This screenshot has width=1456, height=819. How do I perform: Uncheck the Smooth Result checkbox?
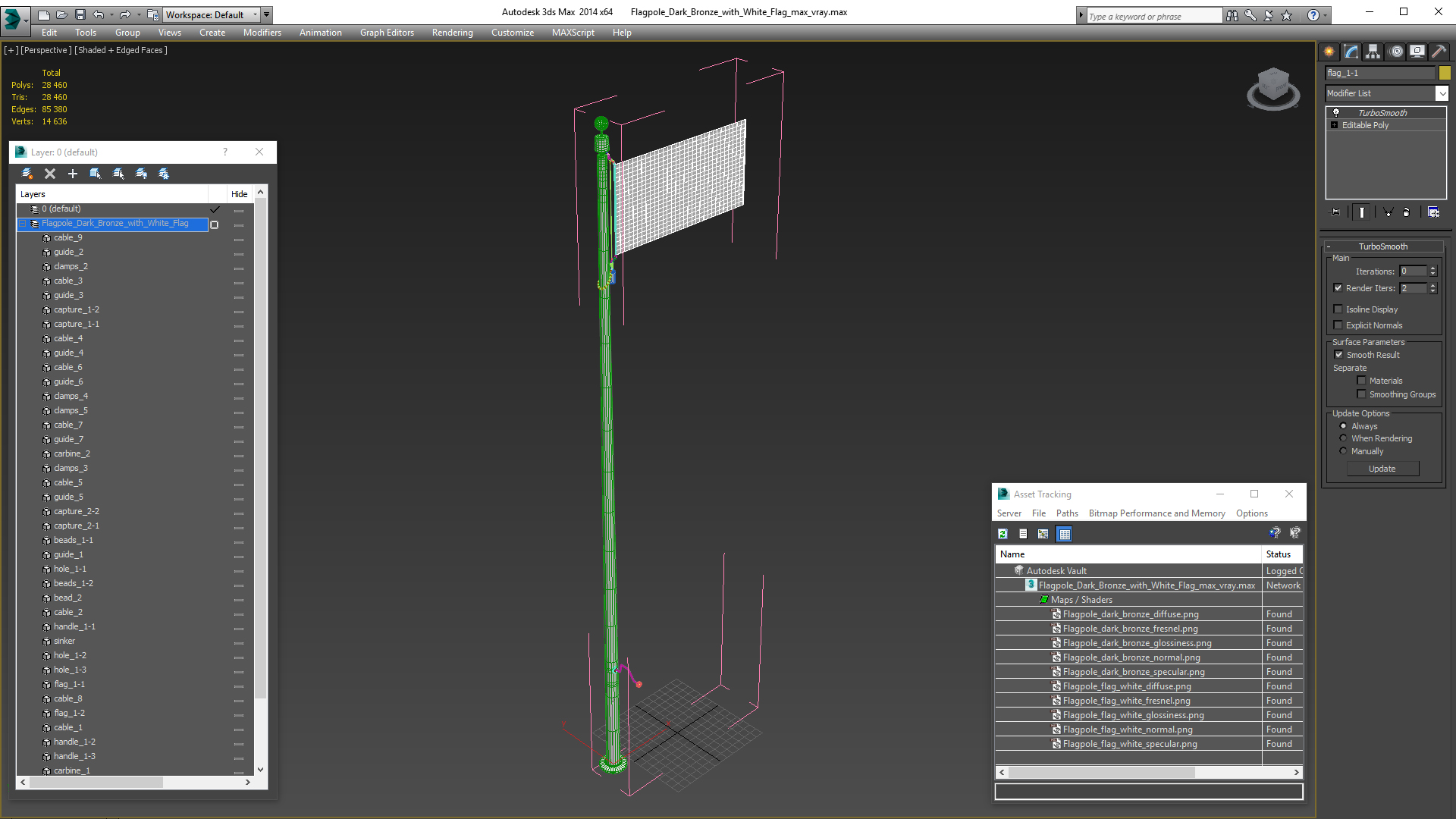tap(1338, 355)
